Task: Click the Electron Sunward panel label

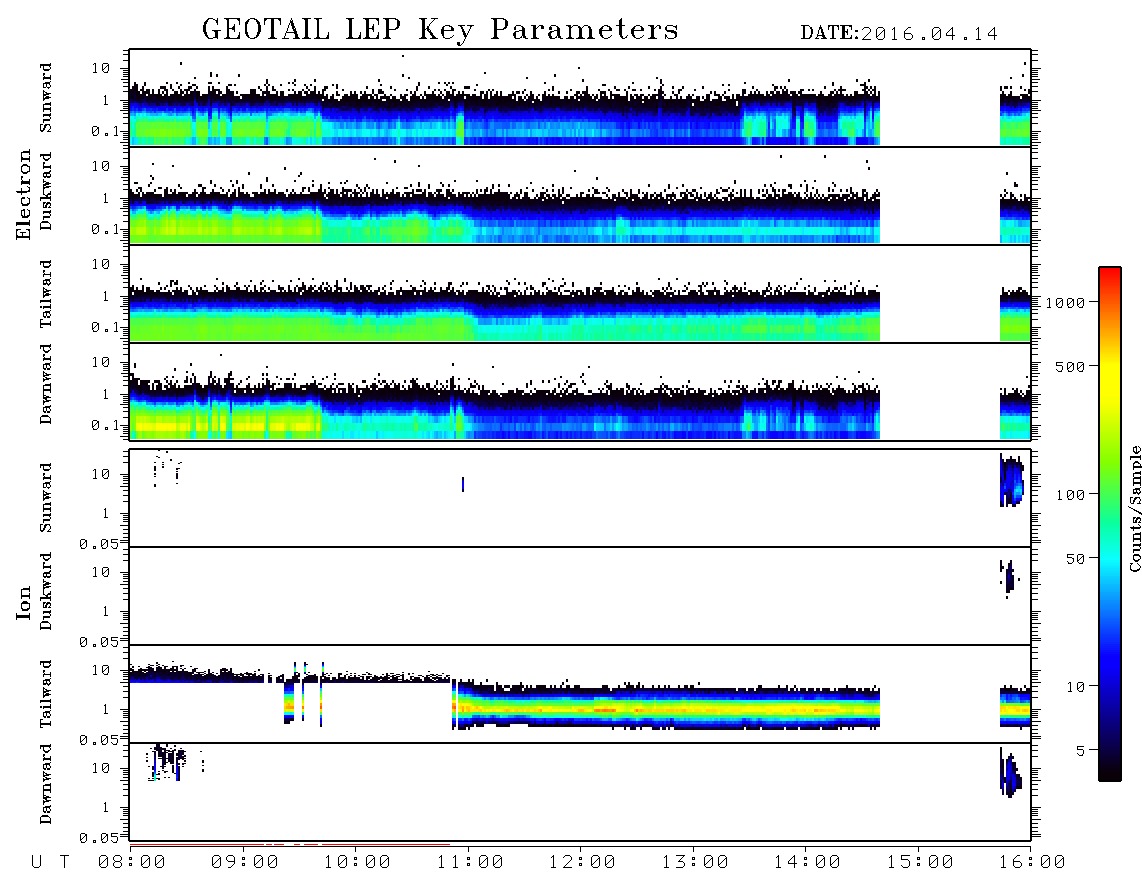Action: [46, 98]
